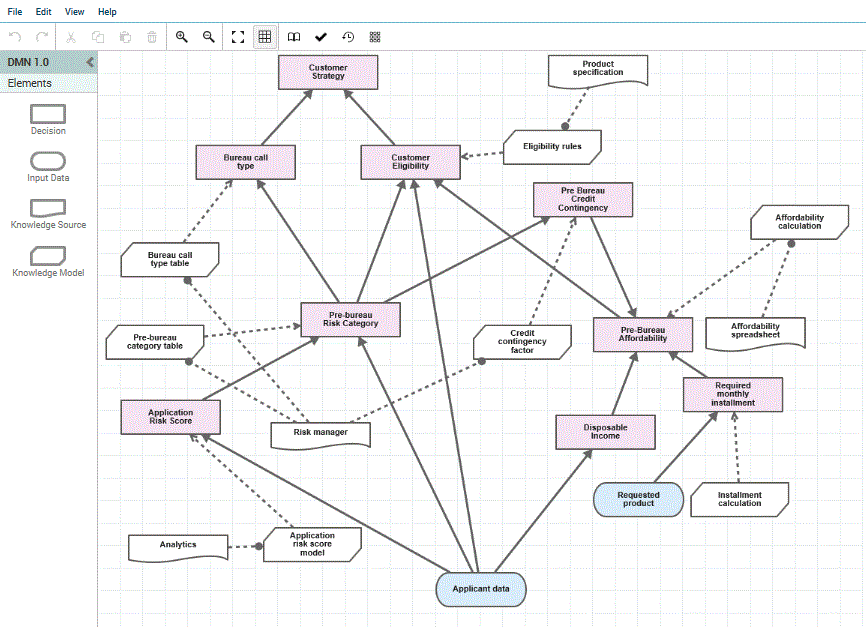This screenshot has width=866, height=627.
Task: Open the File menu
Action: pyautogui.click(x=15, y=12)
